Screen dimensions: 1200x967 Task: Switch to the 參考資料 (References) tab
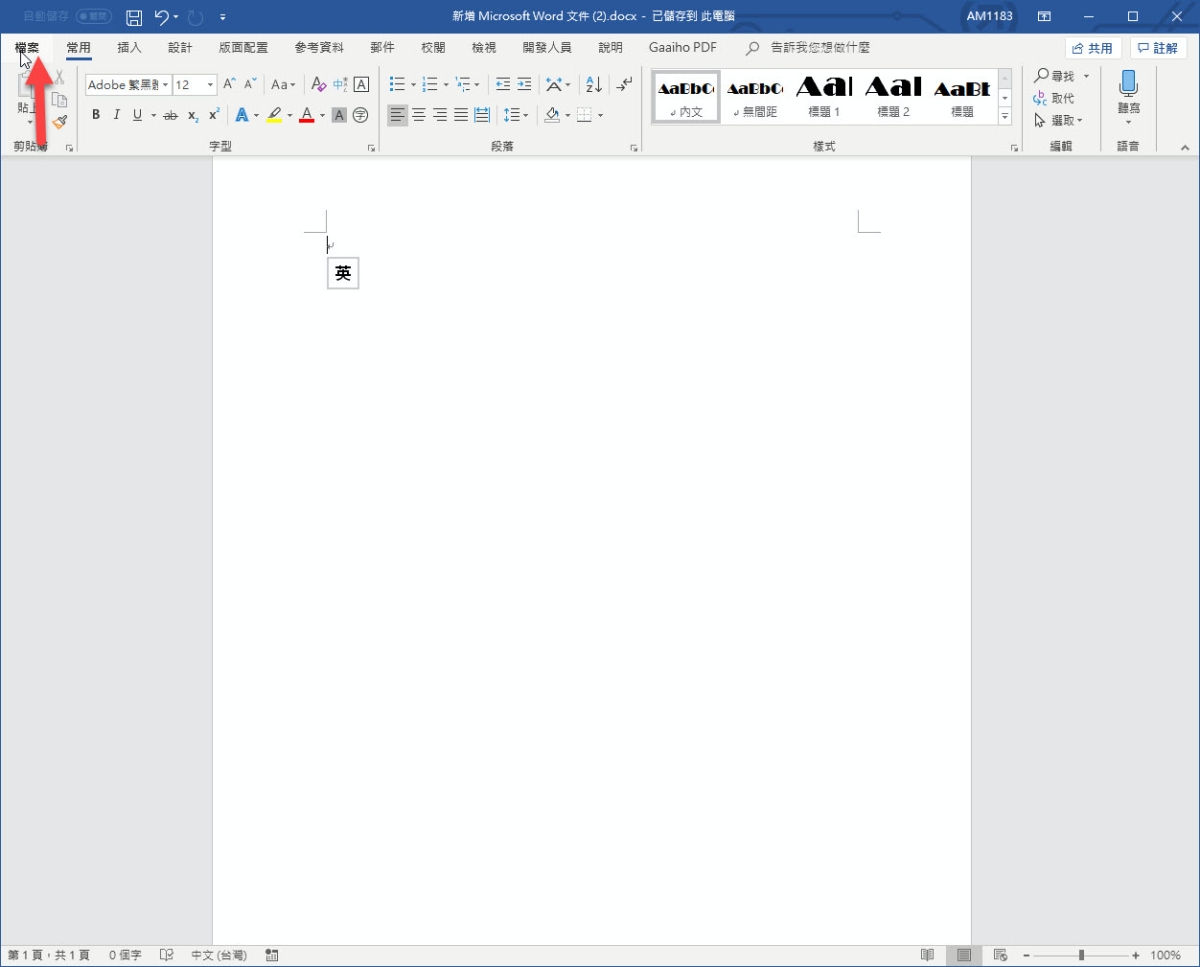319,48
